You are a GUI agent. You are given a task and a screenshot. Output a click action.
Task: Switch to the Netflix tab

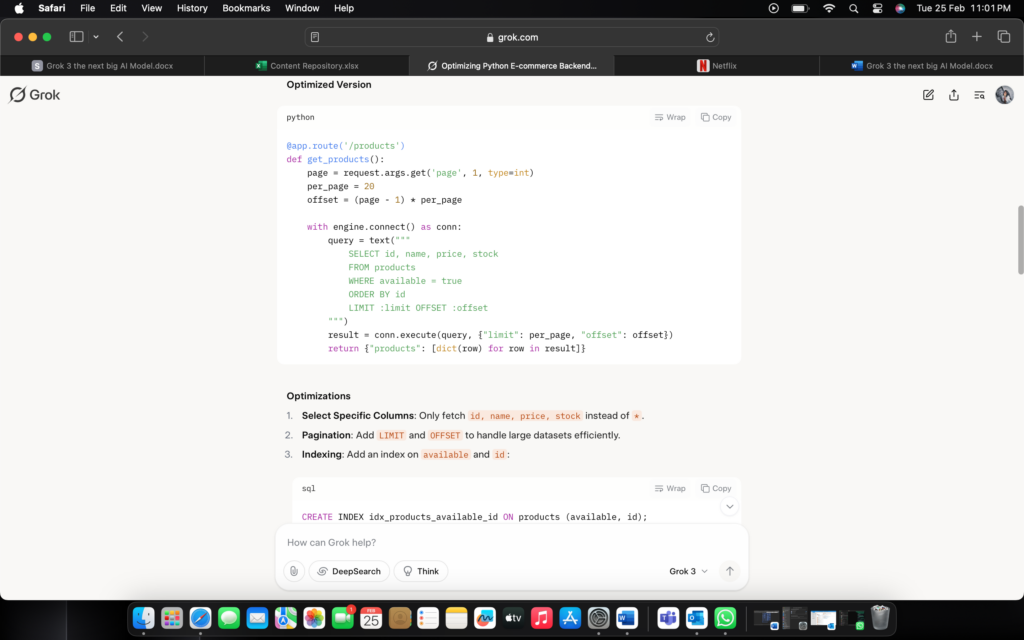[716, 66]
